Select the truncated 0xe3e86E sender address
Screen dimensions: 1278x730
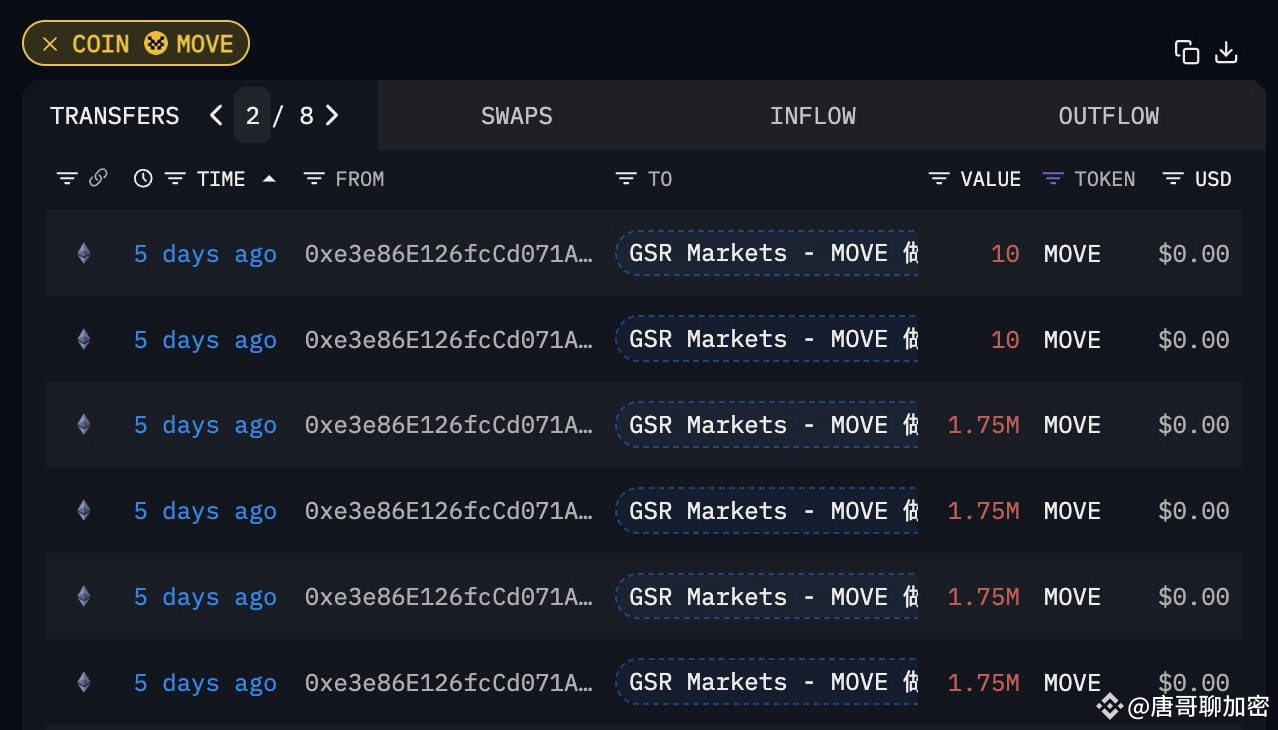pos(449,253)
